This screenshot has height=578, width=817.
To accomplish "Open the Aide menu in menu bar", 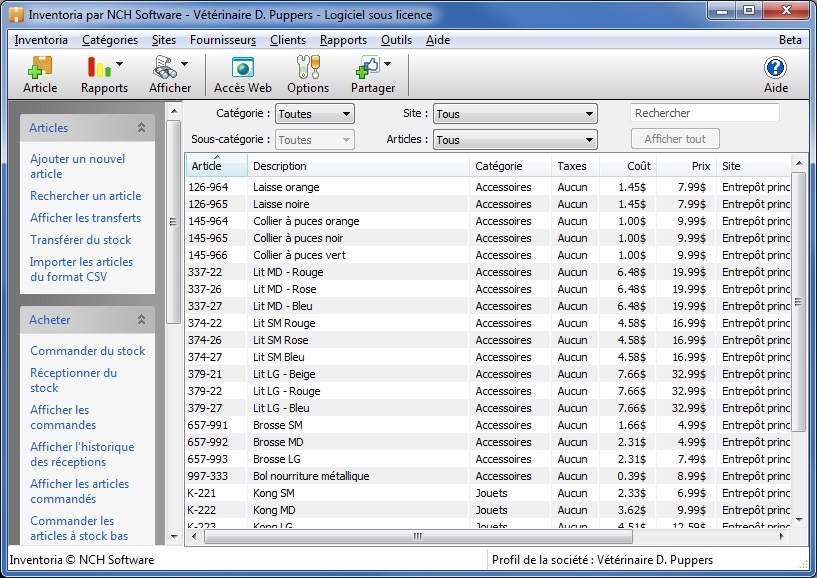I will click(x=438, y=40).
